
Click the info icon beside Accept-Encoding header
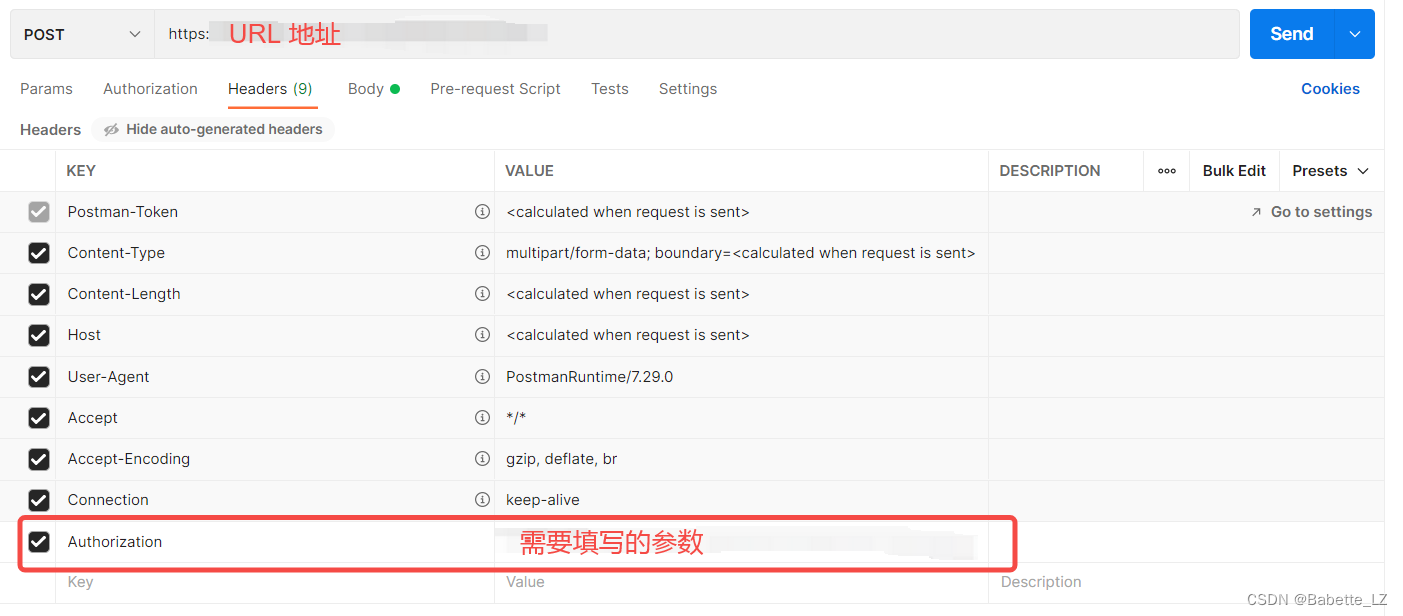click(x=483, y=458)
